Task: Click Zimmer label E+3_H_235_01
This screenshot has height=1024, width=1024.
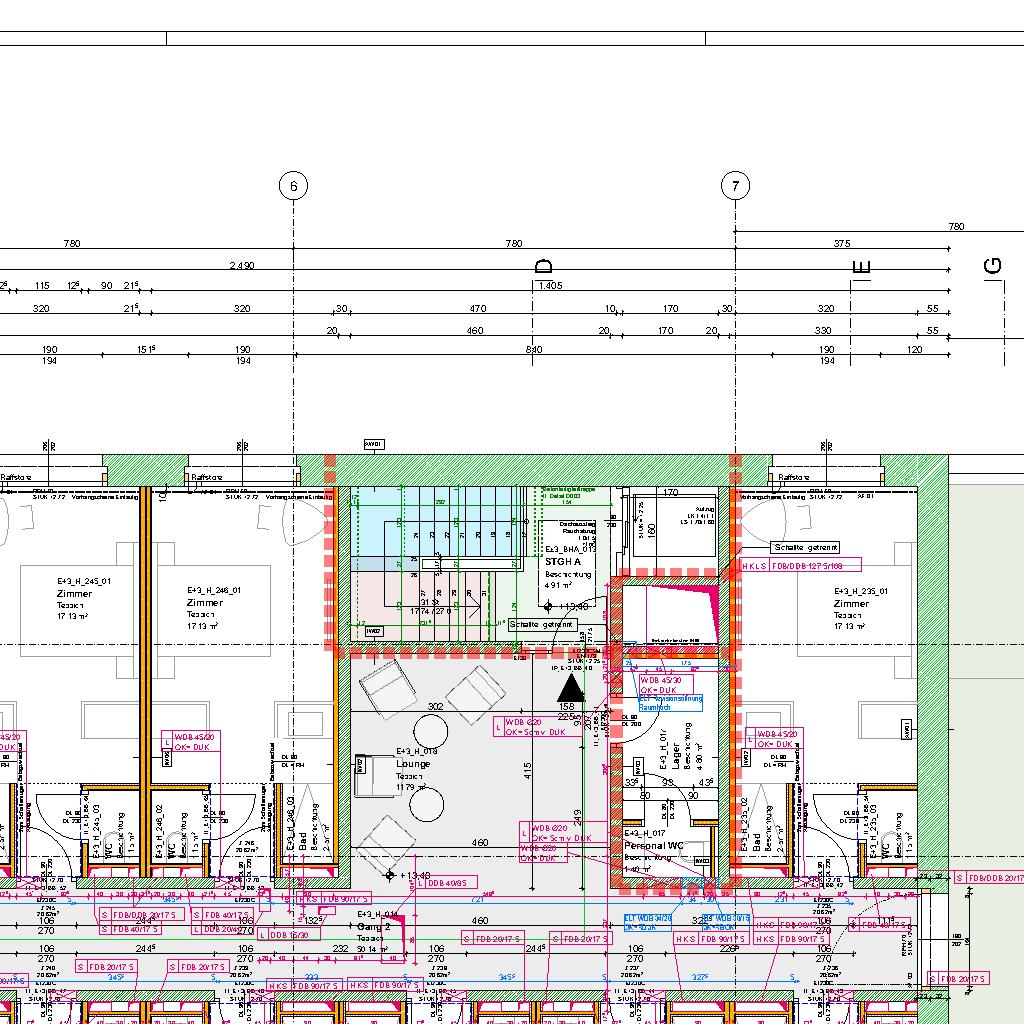Action: click(x=851, y=604)
